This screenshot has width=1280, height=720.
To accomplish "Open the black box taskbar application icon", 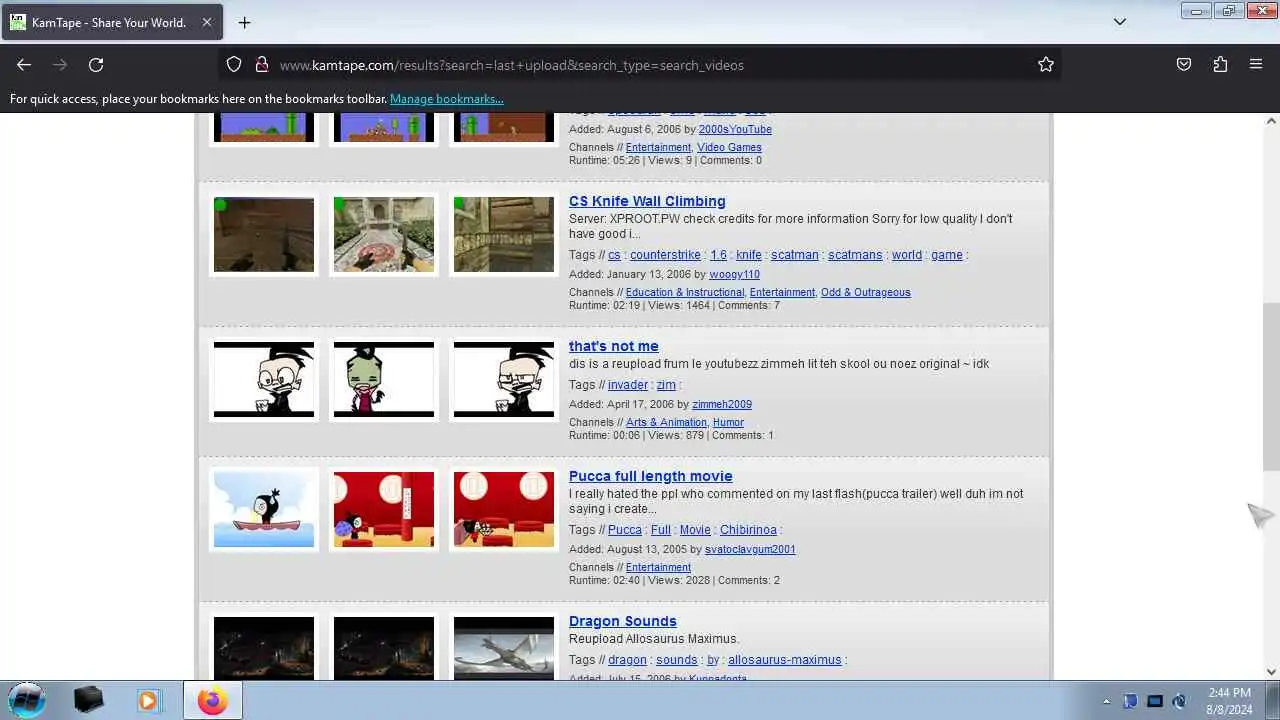I will (x=88, y=701).
